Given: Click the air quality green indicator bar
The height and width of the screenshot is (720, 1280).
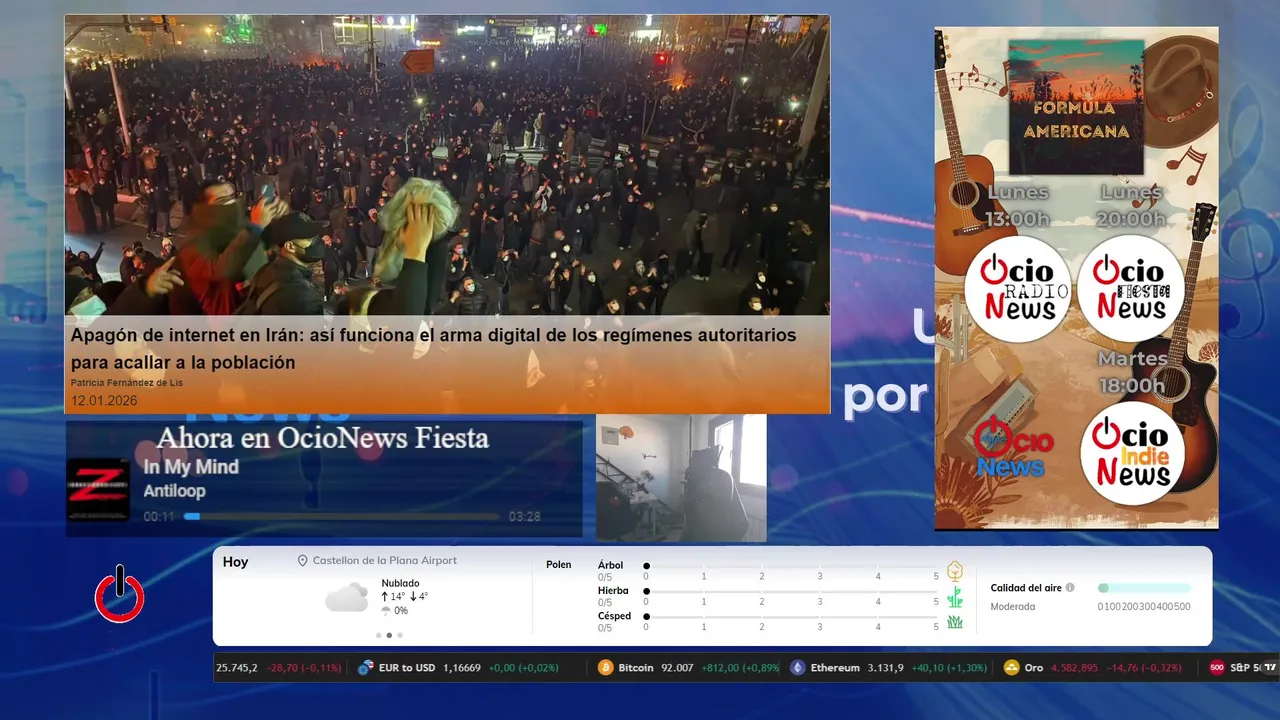Looking at the screenshot, I should 1144,588.
